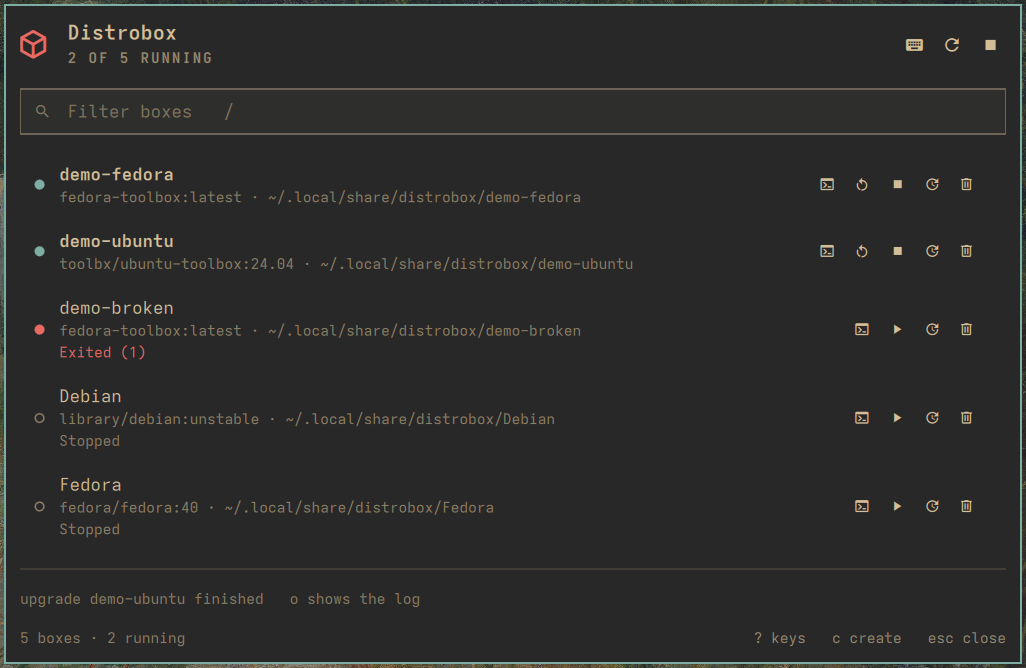Stop the demo-fedora box
Image resolution: width=1026 pixels, height=668 pixels.
coord(898,185)
